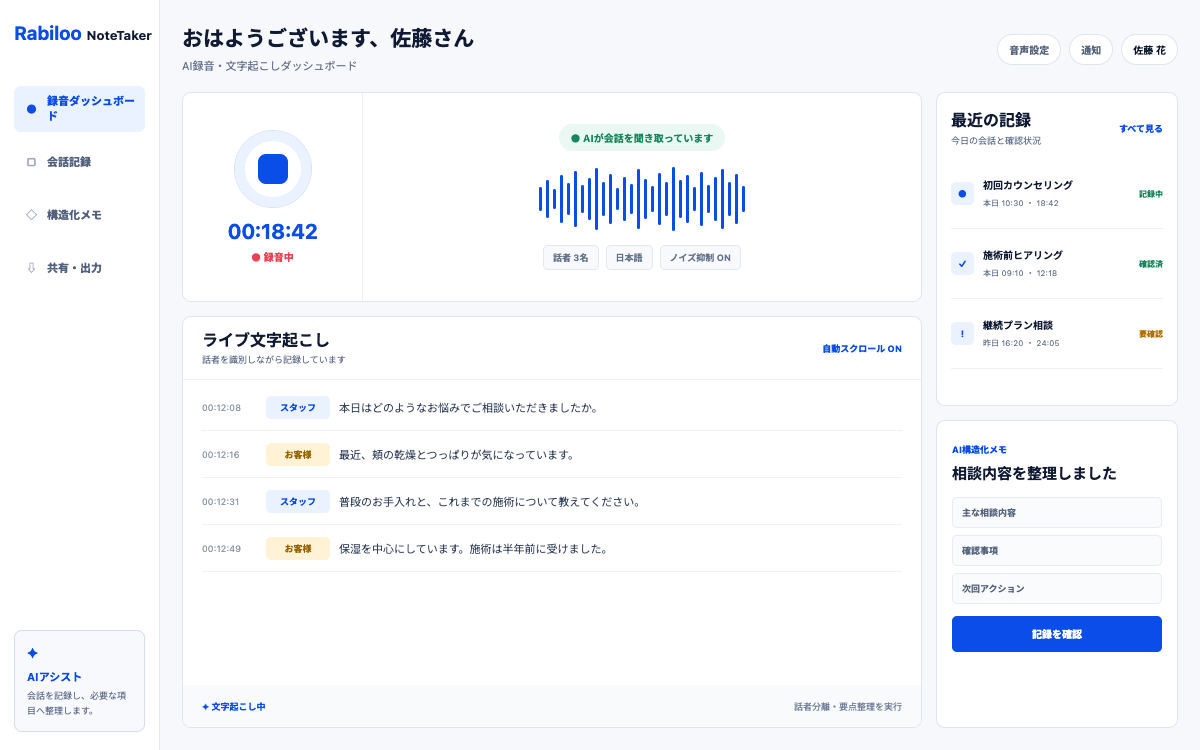This screenshot has width=1200, height=750.
Task: Go to 会話記録 in the sidebar
Action: [x=79, y=162]
